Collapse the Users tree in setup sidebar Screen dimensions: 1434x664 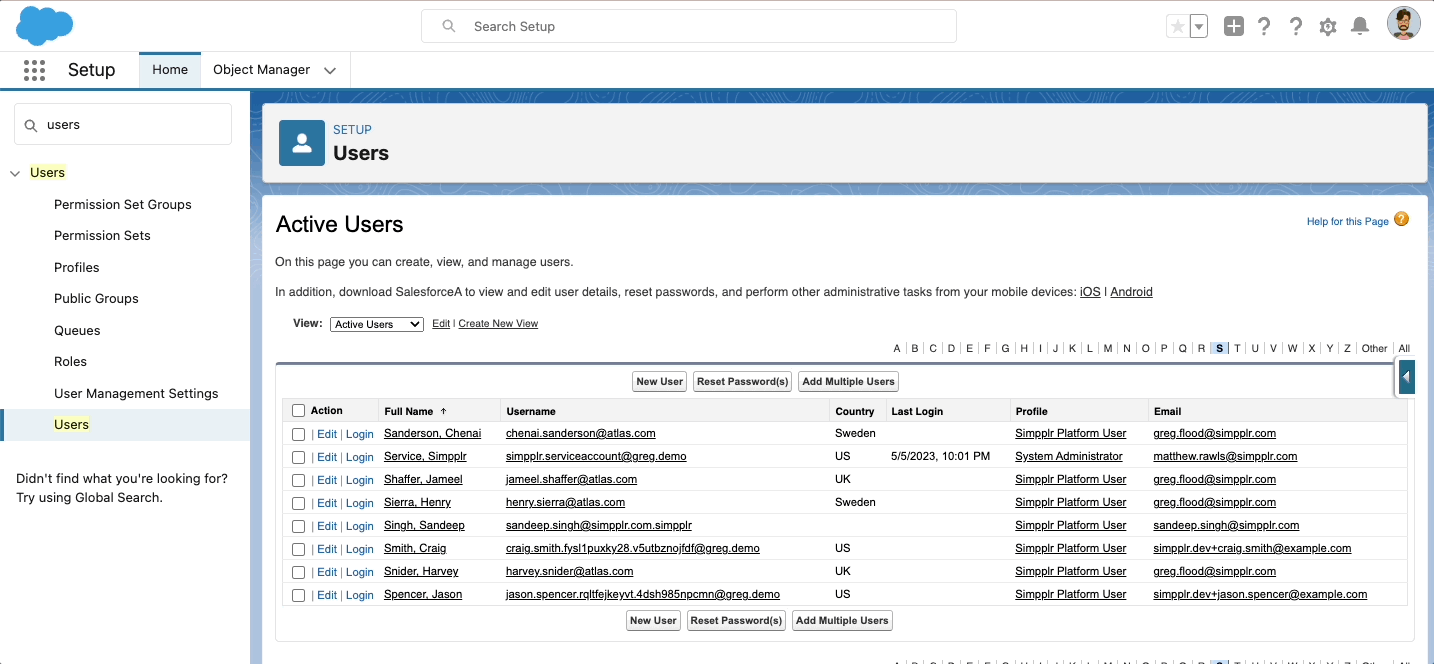pos(14,172)
